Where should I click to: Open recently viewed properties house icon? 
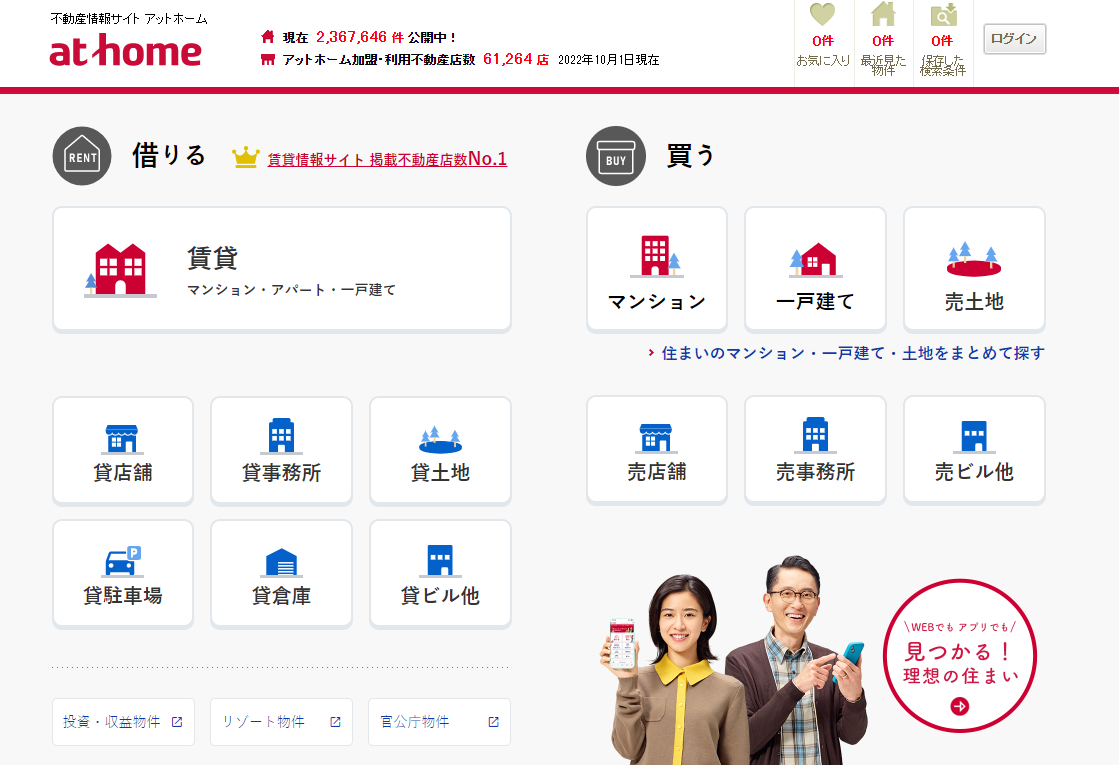883,14
